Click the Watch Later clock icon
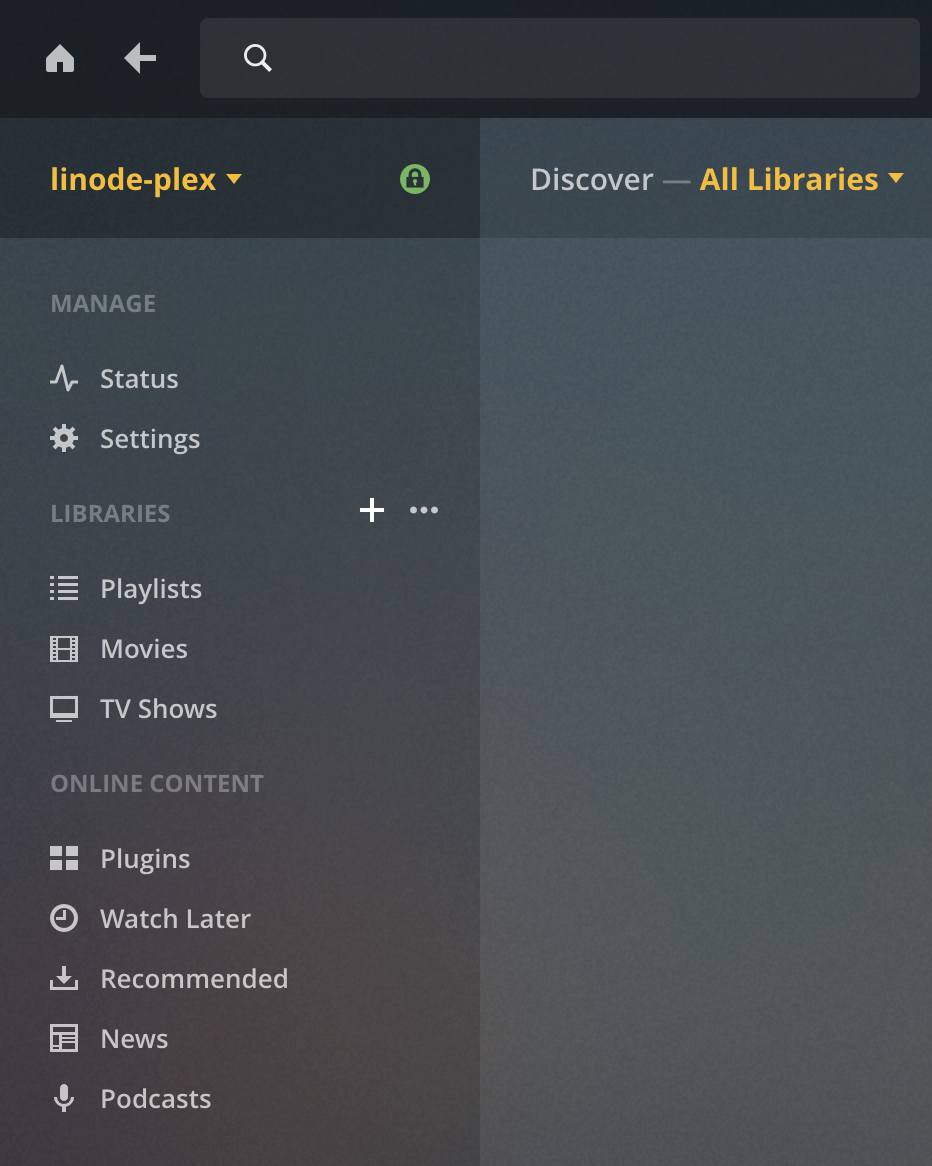This screenshot has width=932, height=1166. click(64, 918)
